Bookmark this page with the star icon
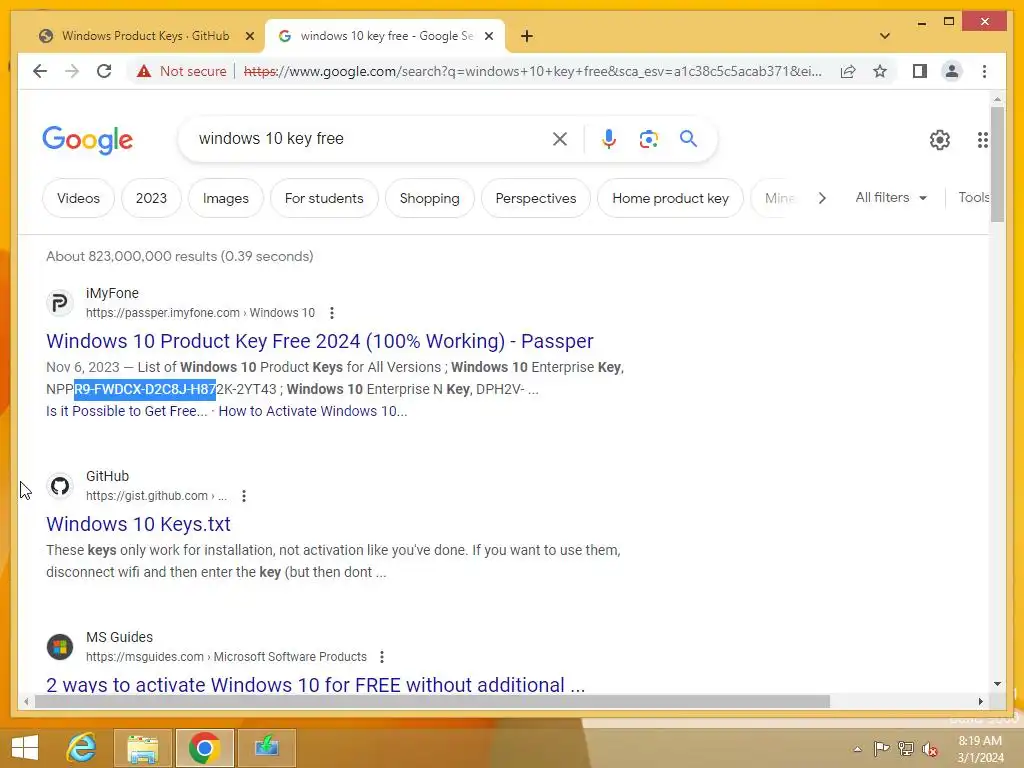 (880, 71)
